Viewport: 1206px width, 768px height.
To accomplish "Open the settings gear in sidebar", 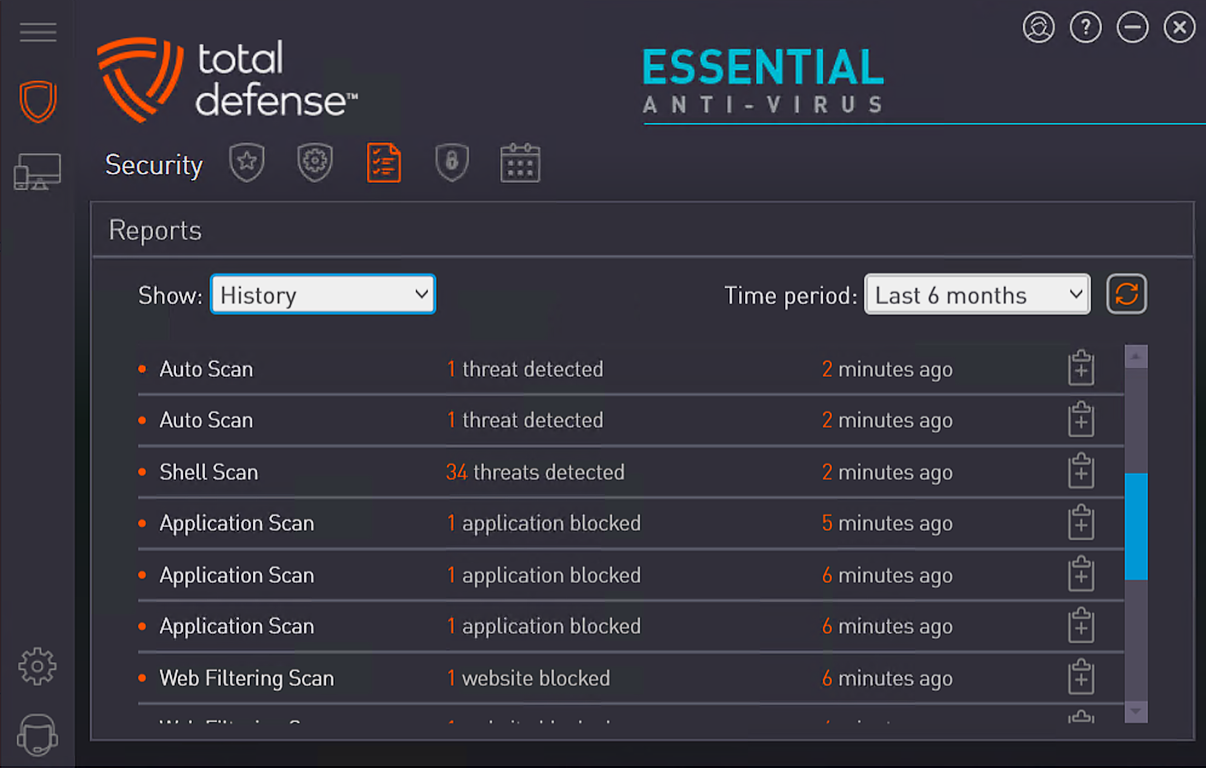I will pyautogui.click(x=37, y=665).
